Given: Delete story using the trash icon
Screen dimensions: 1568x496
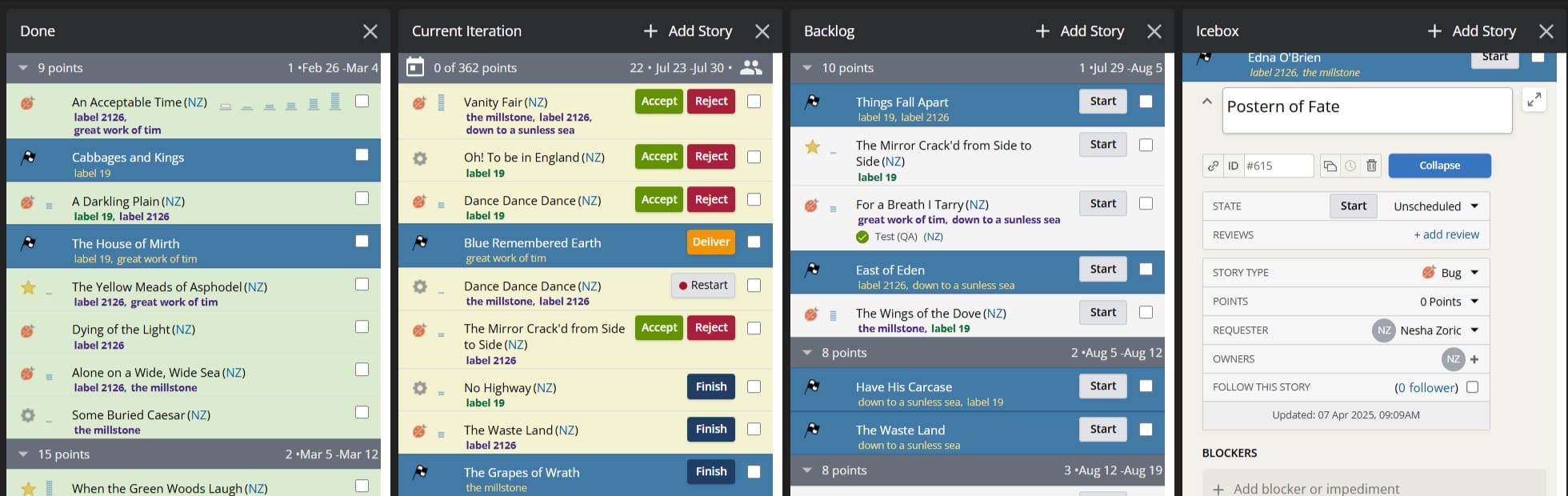Looking at the screenshot, I should [x=1371, y=166].
